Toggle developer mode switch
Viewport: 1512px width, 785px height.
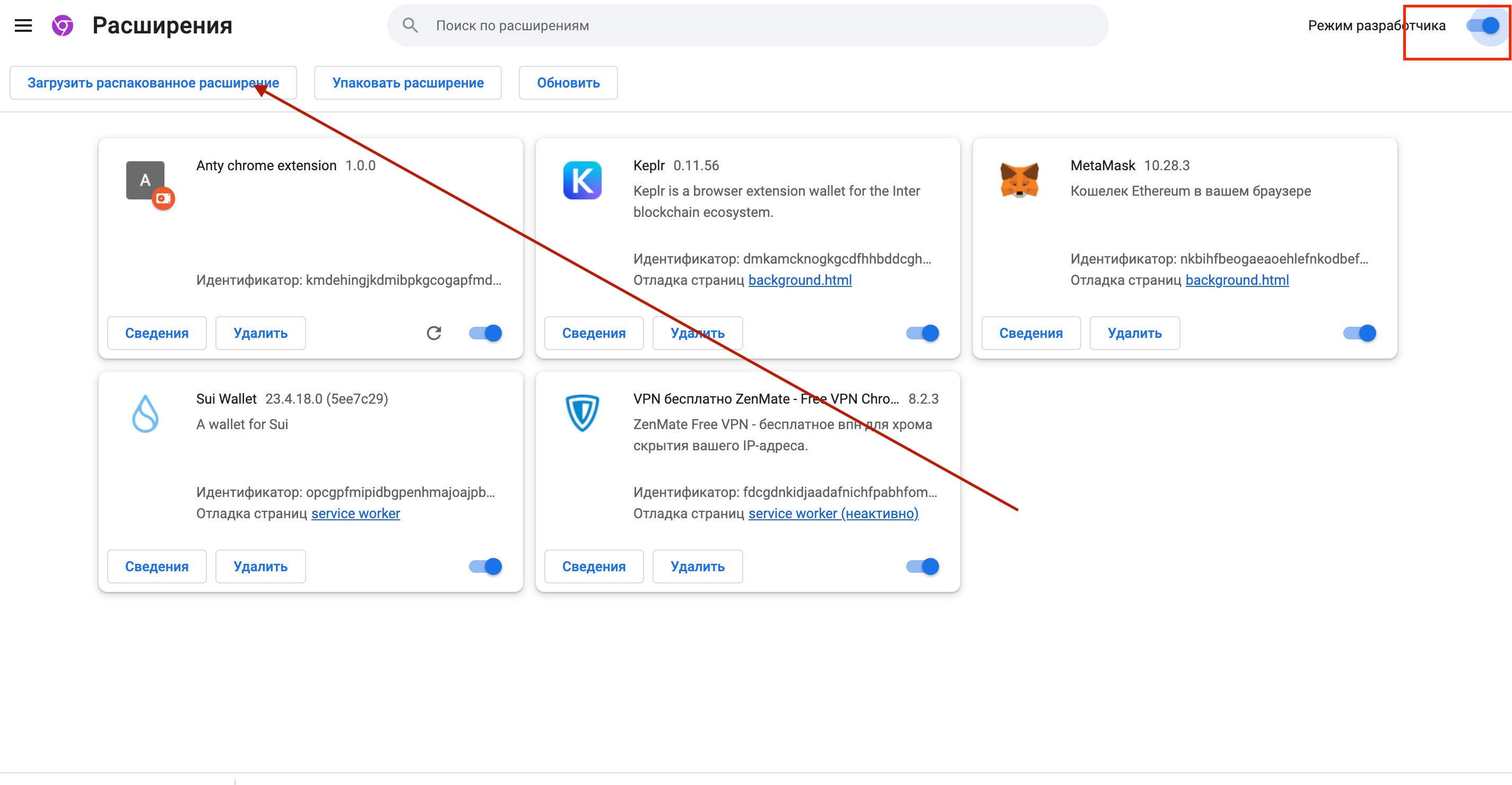click(1483, 25)
